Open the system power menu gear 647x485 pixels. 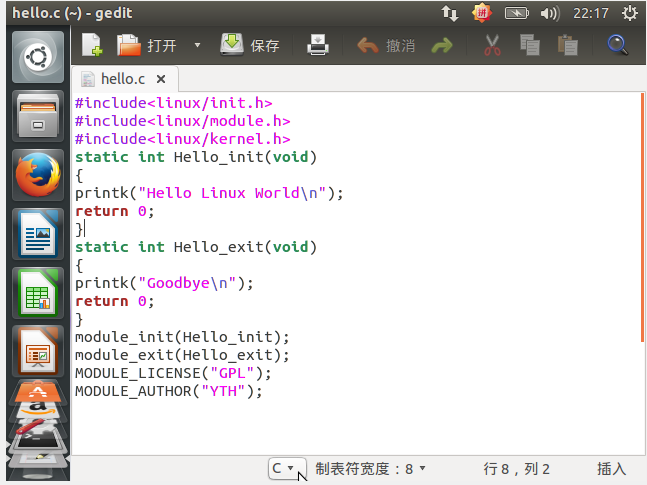629,13
